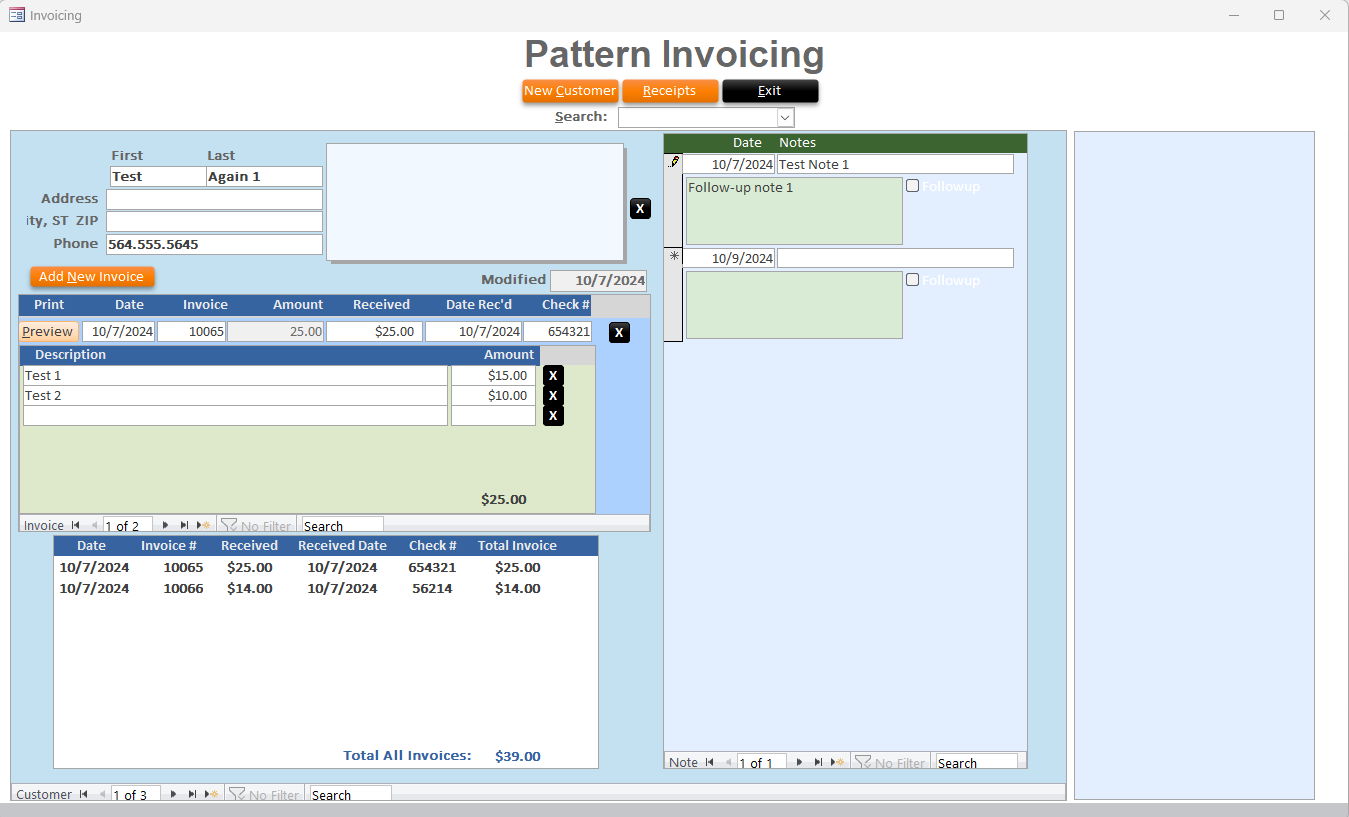Image resolution: width=1349 pixels, height=817 pixels.
Task: Open the top Search dropdown arrow
Action: [785, 118]
